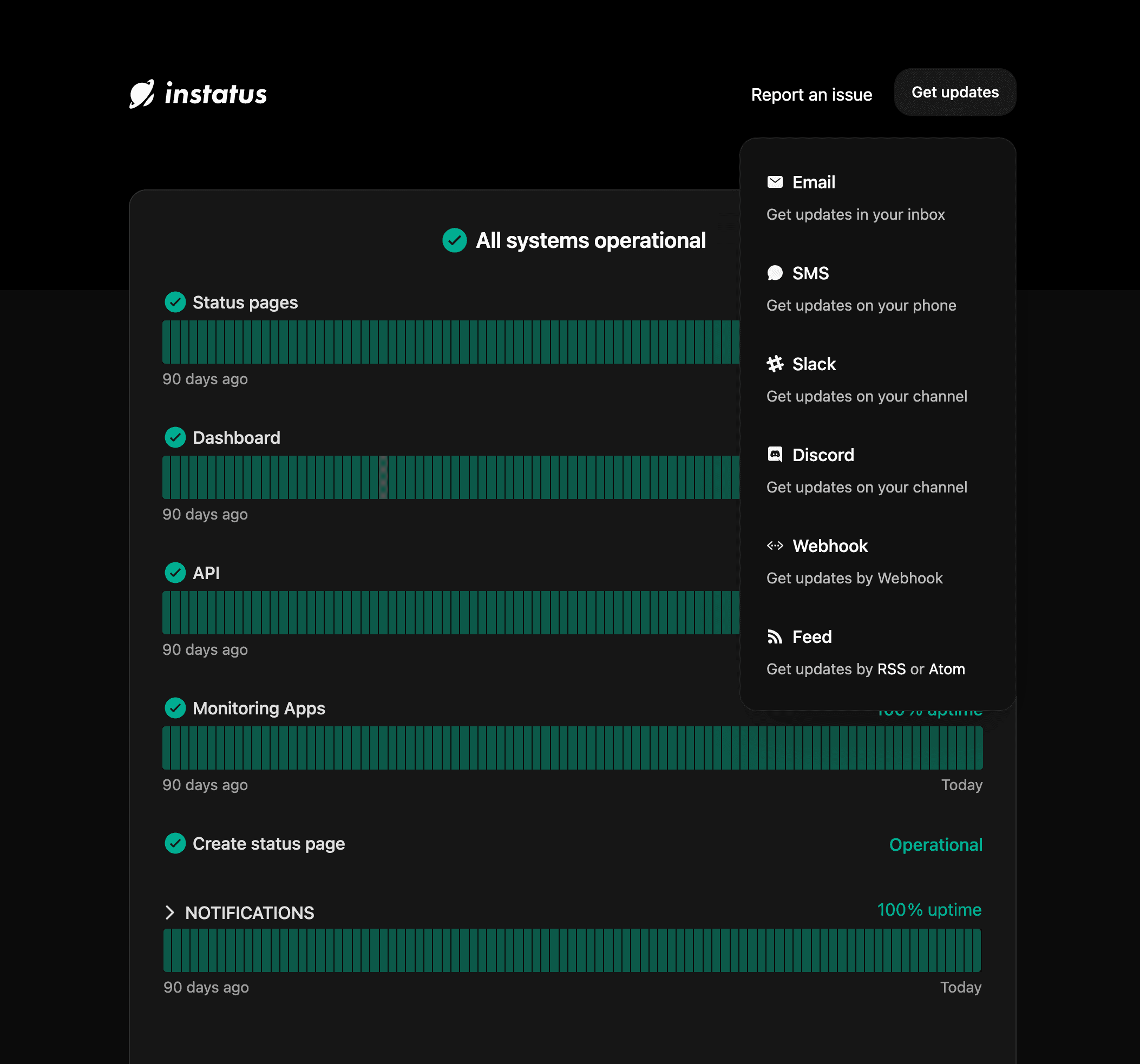
Task: Click the All systems operational heading
Action: tap(591, 241)
